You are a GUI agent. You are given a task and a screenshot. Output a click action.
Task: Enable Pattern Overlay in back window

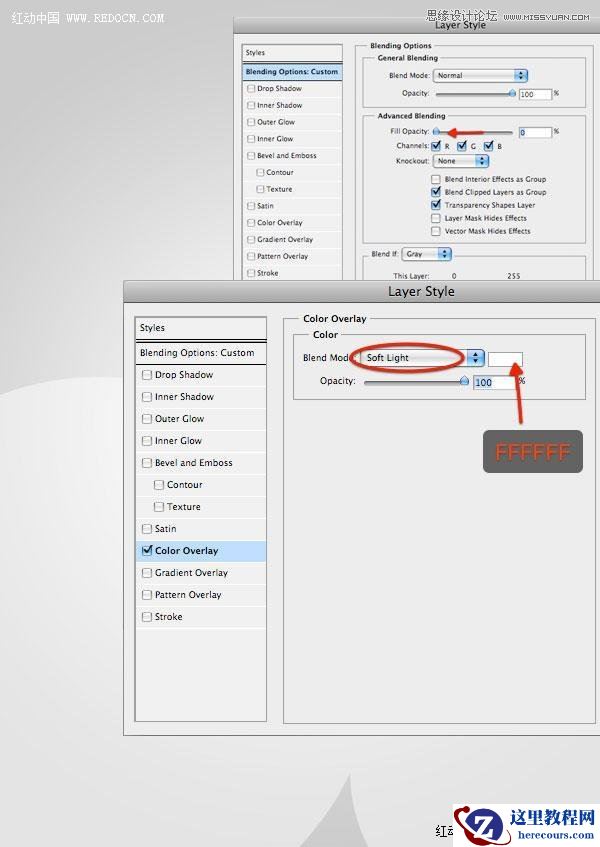251,256
